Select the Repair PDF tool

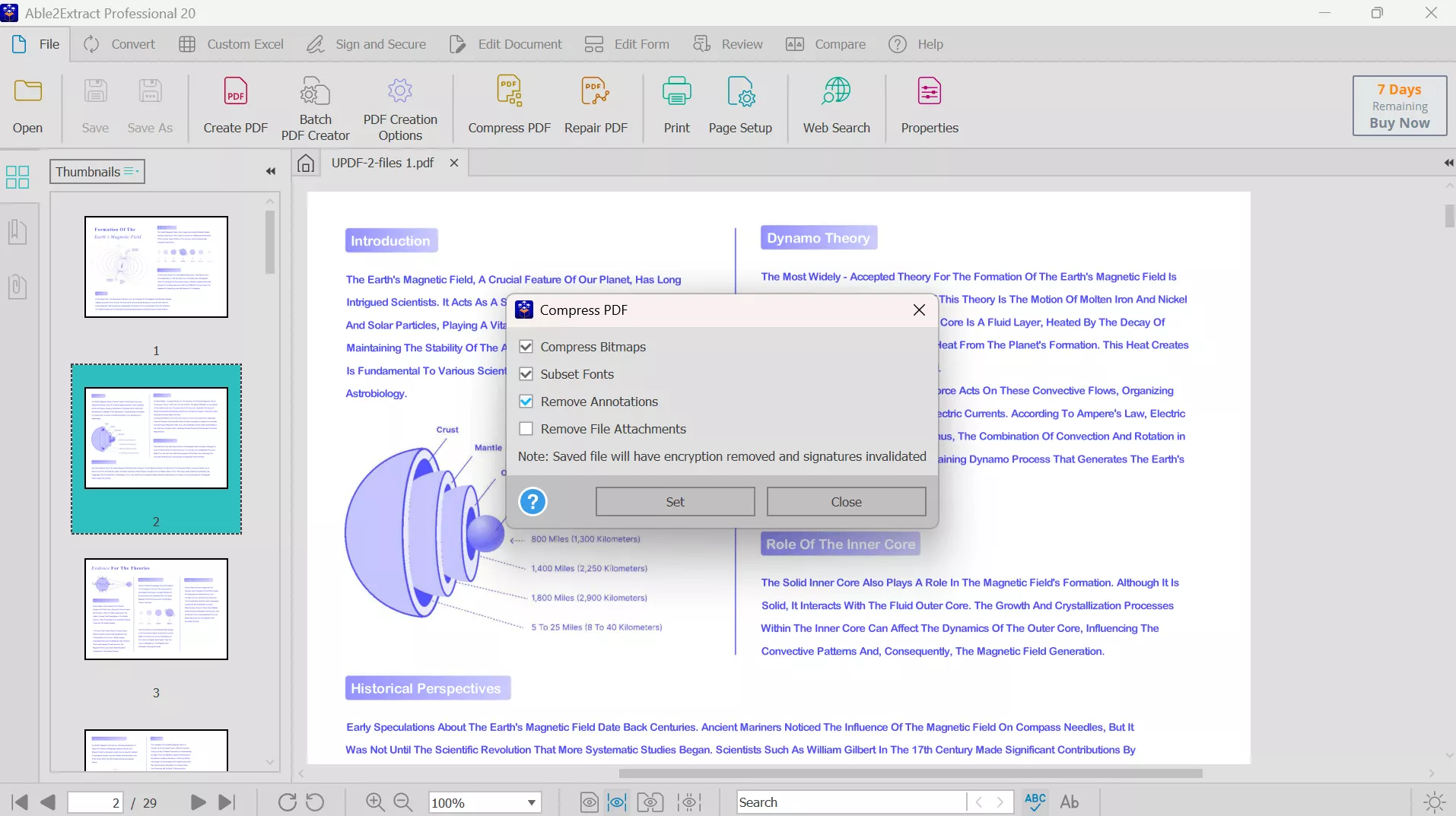[x=596, y=106]
